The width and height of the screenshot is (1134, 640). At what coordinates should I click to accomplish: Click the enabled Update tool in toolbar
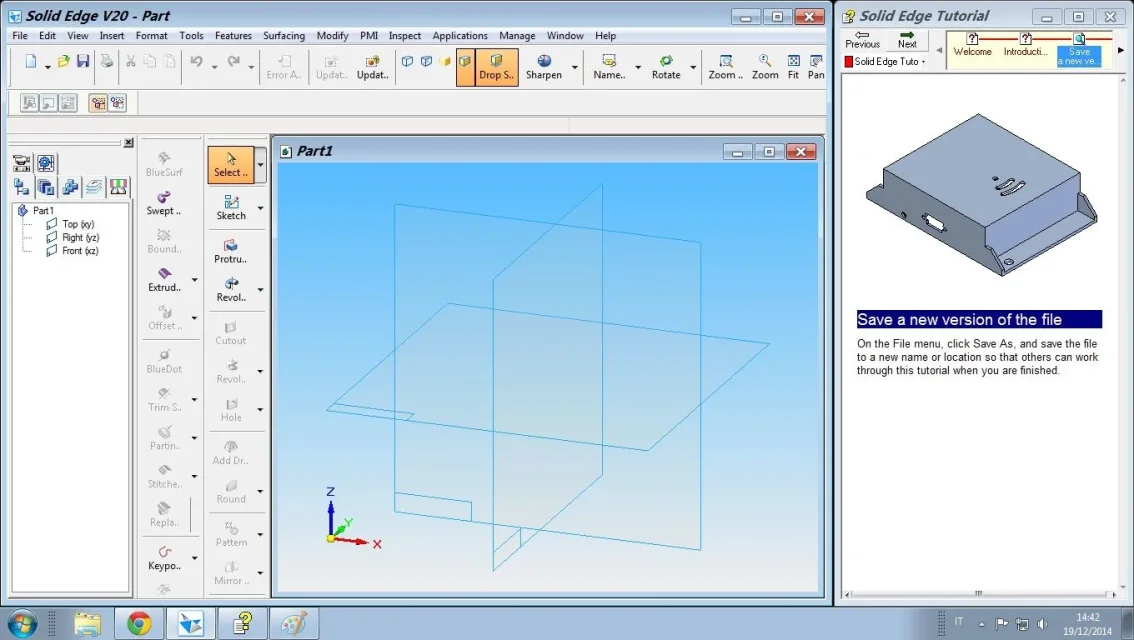[x=372, y=67]
